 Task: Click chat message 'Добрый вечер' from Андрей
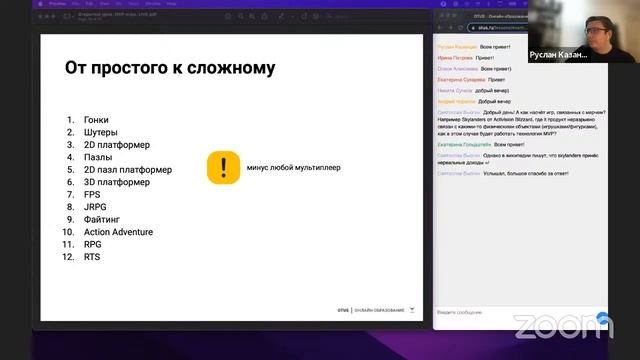click(494, 101)
